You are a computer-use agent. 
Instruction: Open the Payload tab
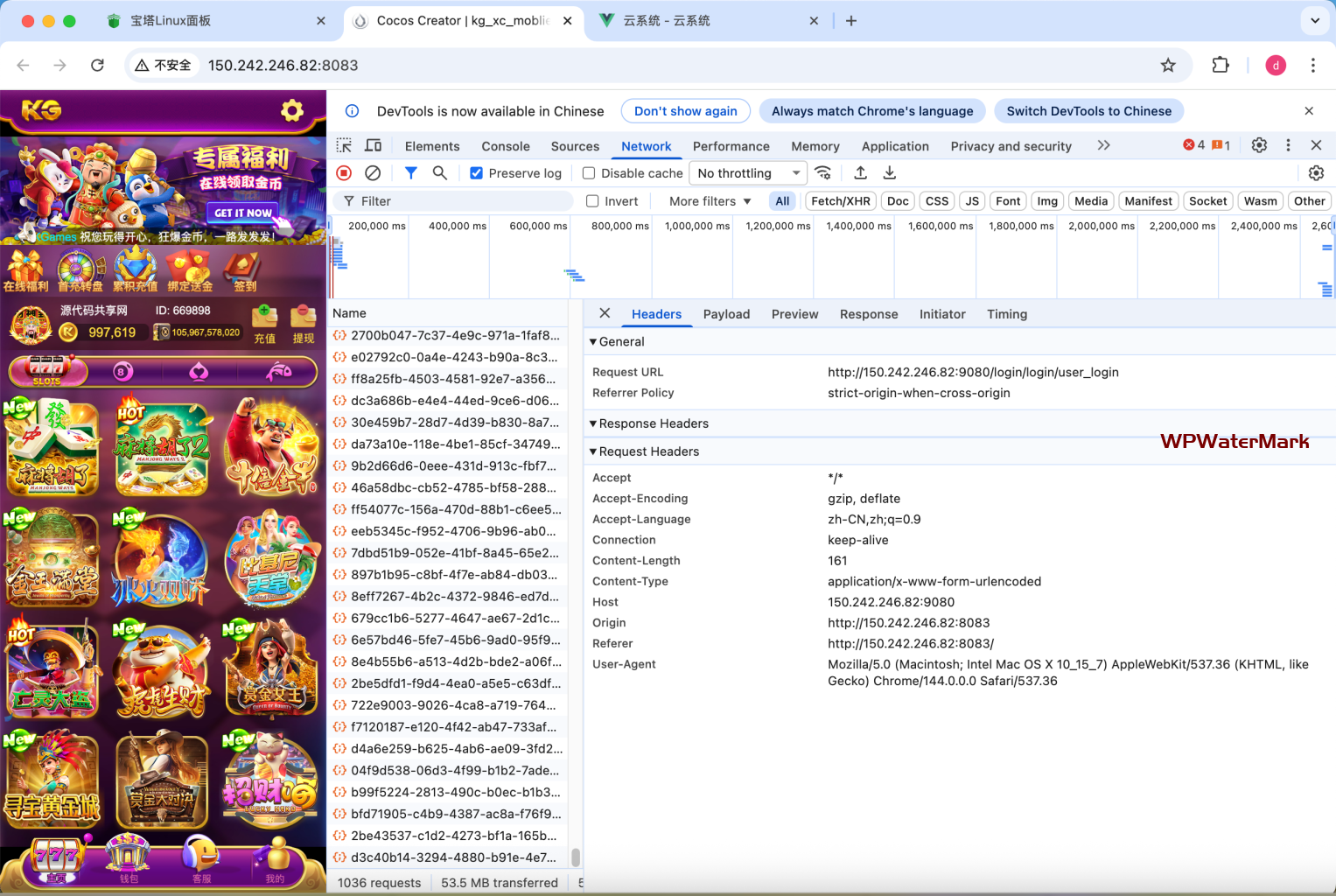[x=726, y=314]
